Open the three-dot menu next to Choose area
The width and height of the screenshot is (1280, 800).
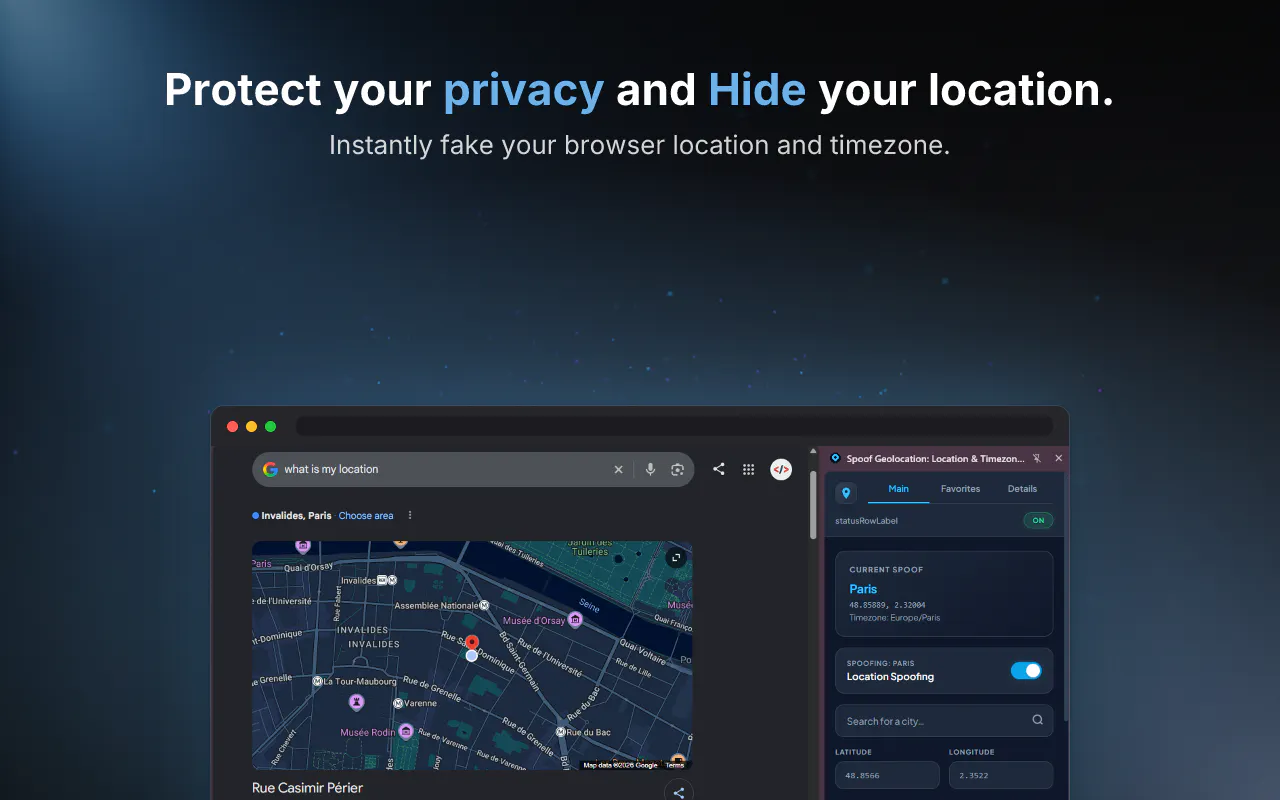tap(409, 516)
